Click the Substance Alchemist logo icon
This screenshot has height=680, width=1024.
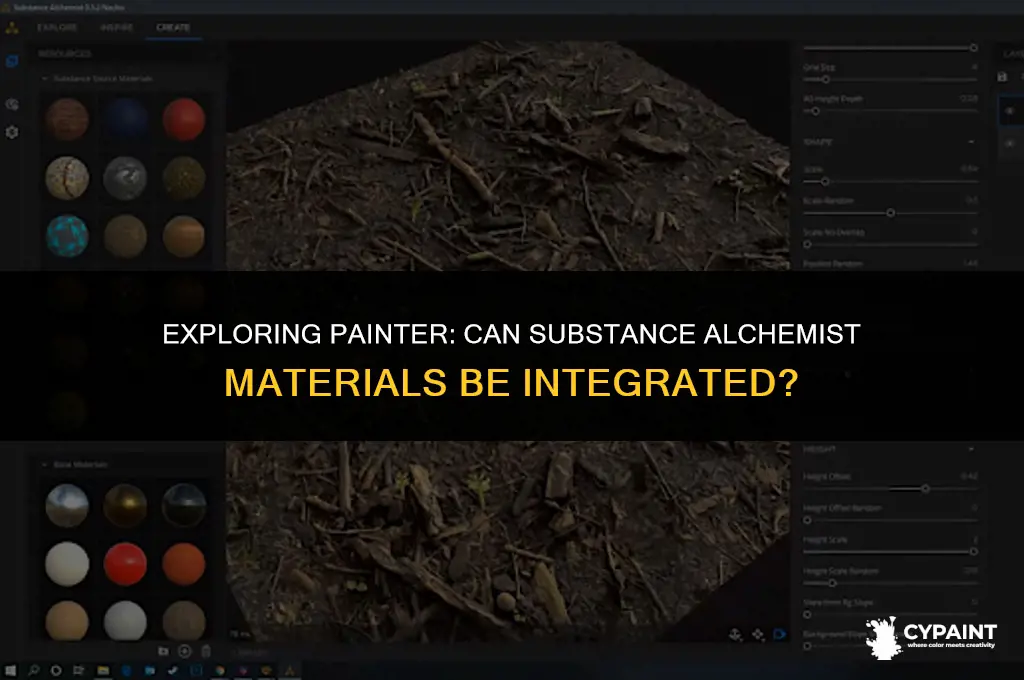click(x=12, y=27)
